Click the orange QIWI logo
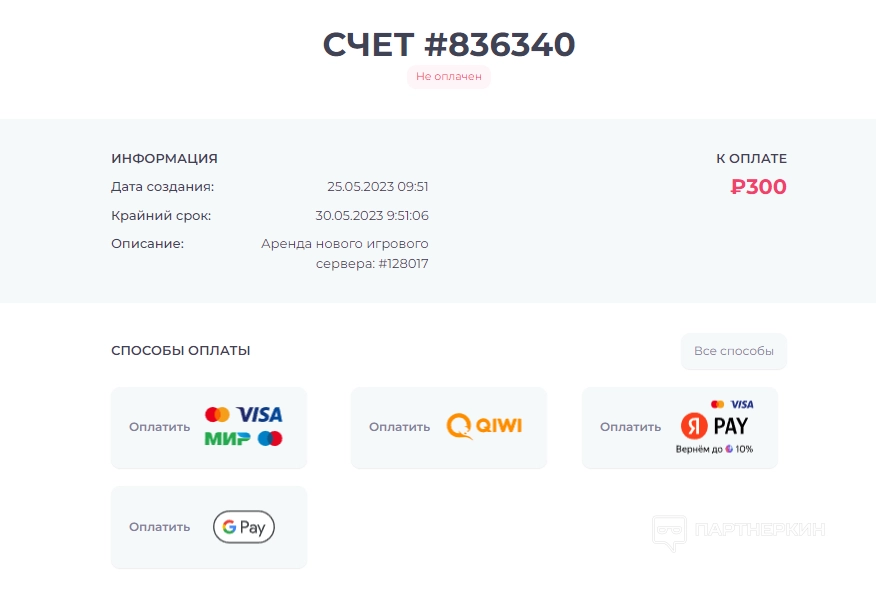This screenshot has height=604, width=876. [484, 426]
